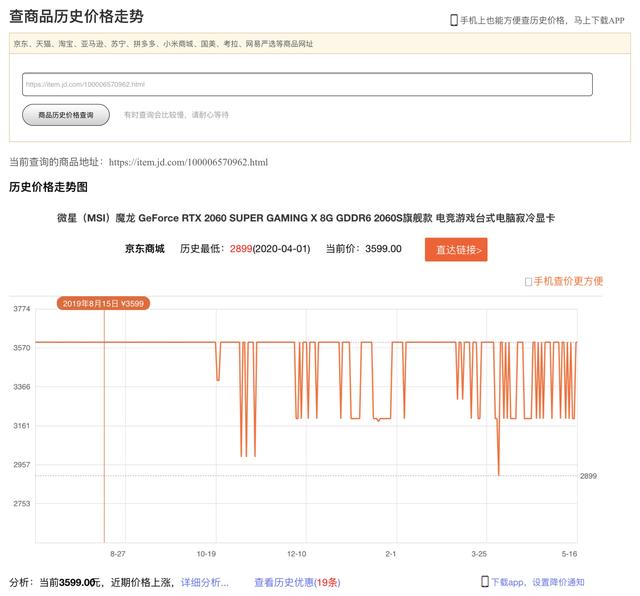Click the small phone icon before 手机查价更方便
This screenshot has width=640, height=596.
pyautogui.click(x=528, y=282)
